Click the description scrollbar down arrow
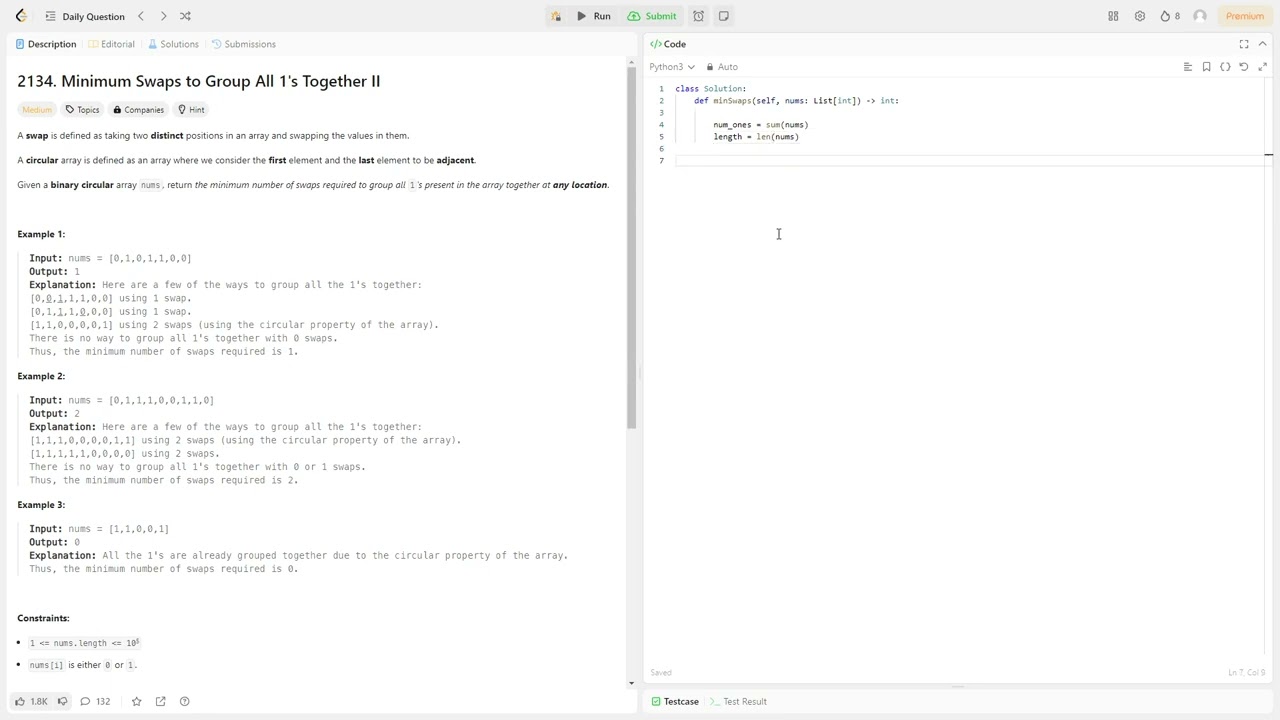This screenshot has height=720, width=1280. 631,683
